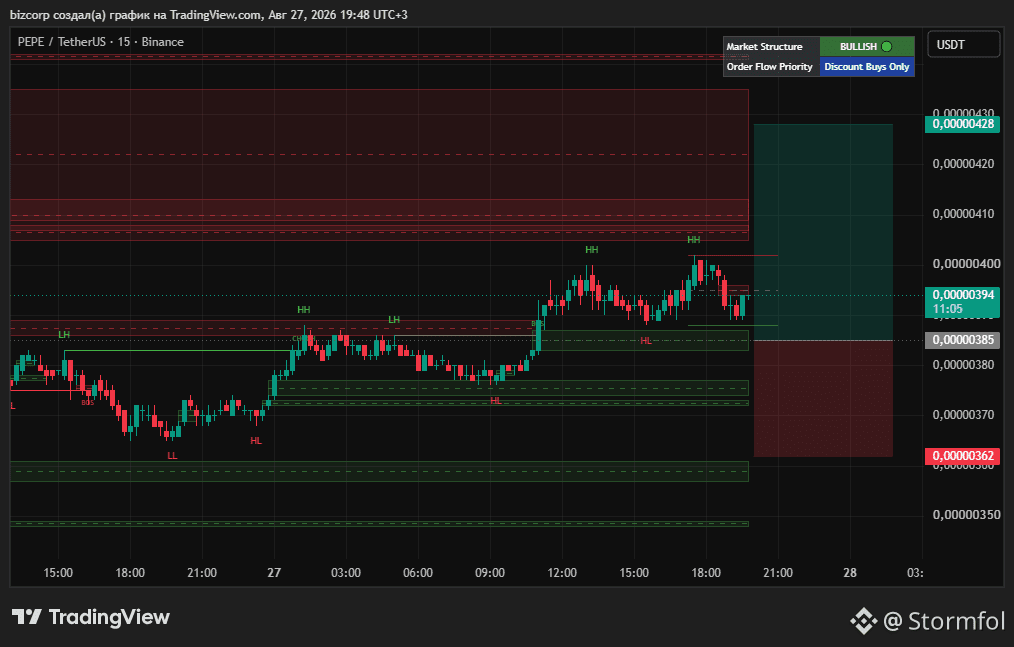
Task: Open the USDT currency selector
Action: pos(964,45)
